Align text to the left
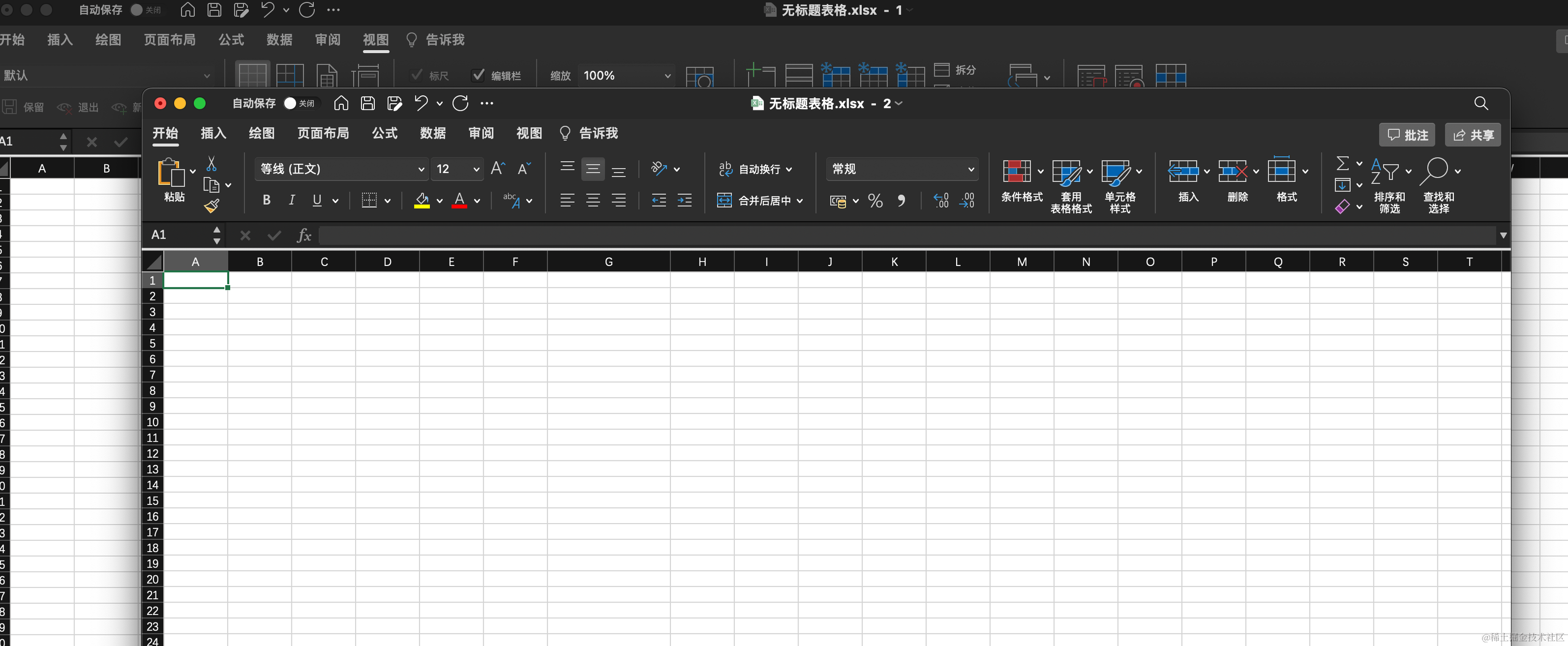The image size is (1568, 646). (567, 200)
